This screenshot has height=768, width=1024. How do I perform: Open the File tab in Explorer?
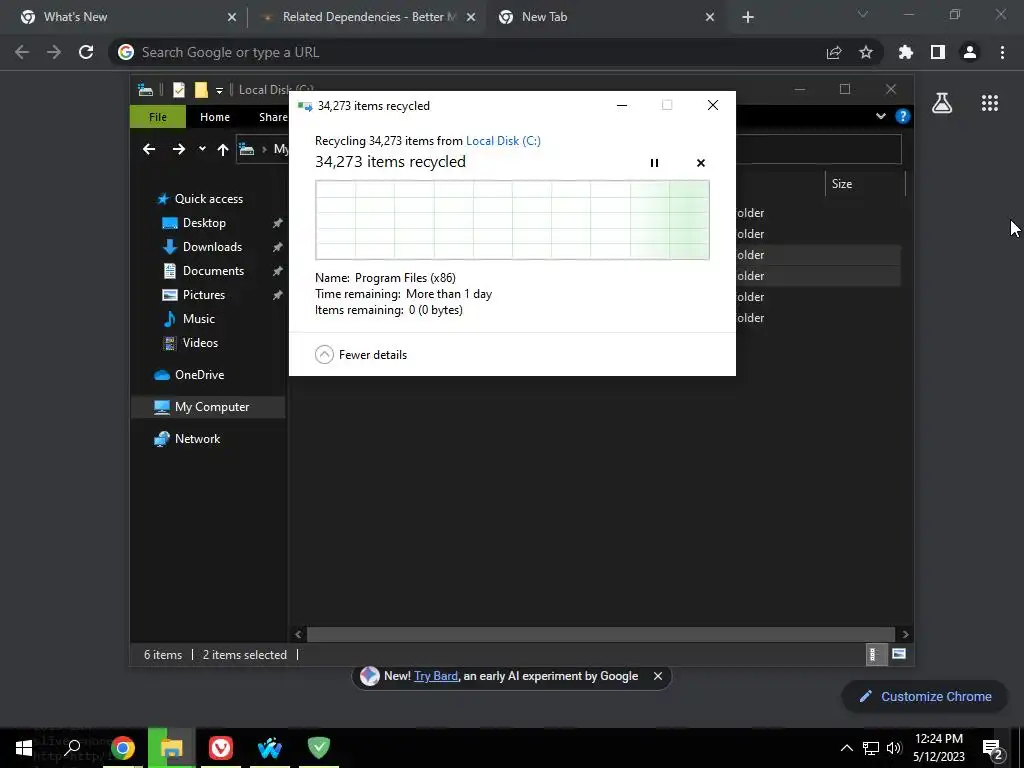pyautogui.click(x=157, y=117)
